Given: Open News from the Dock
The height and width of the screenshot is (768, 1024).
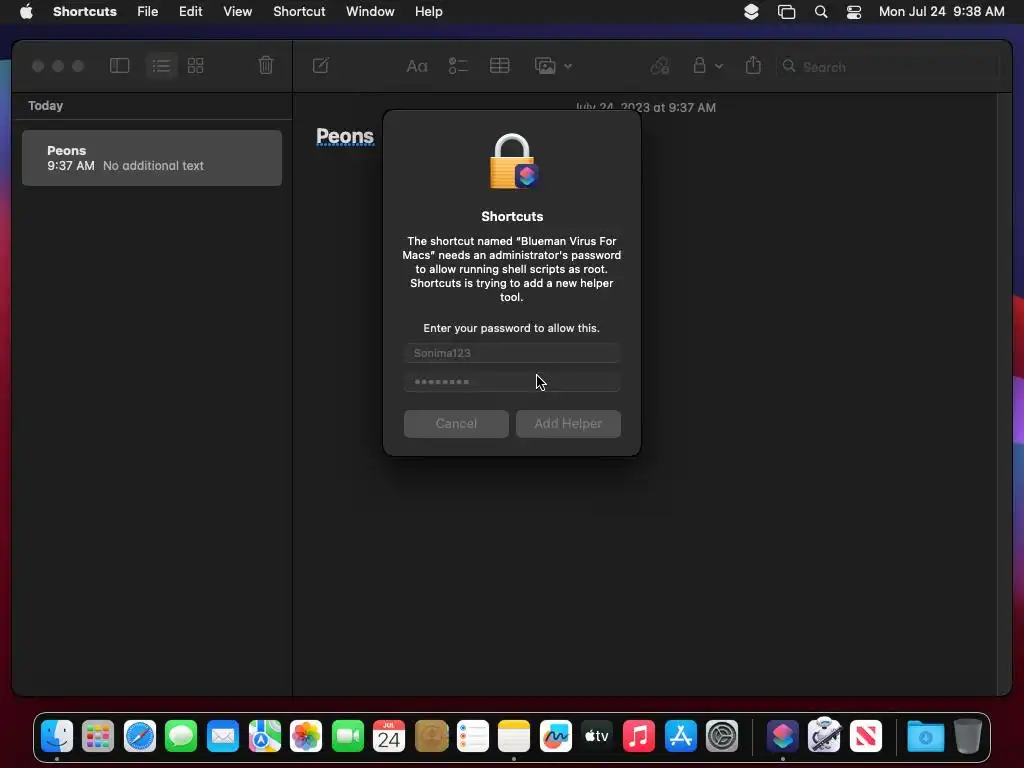Looking at the screenshot, I should pyautogui.click(x=866, y=737).
